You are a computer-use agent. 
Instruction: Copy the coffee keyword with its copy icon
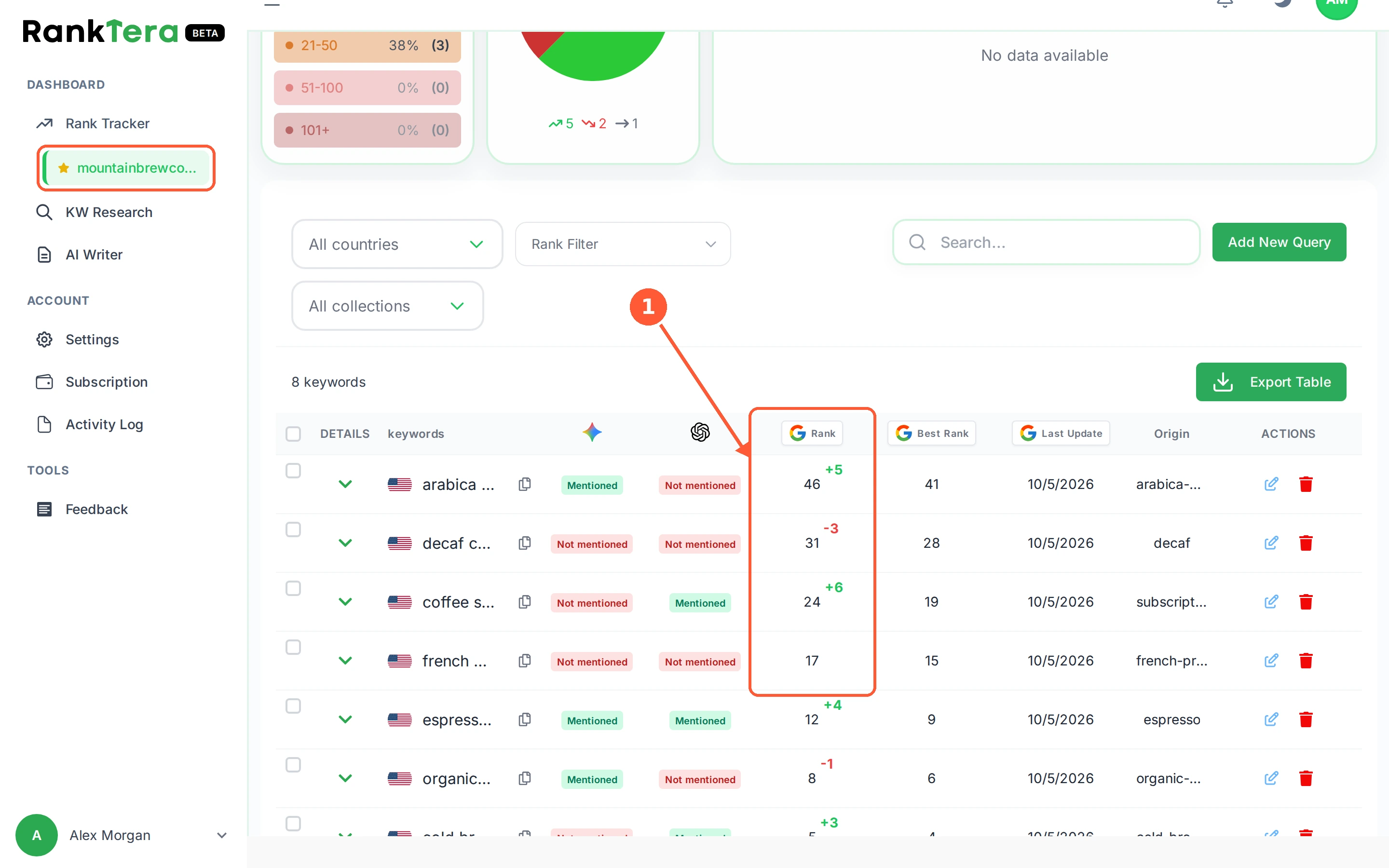tap(524, 602)
